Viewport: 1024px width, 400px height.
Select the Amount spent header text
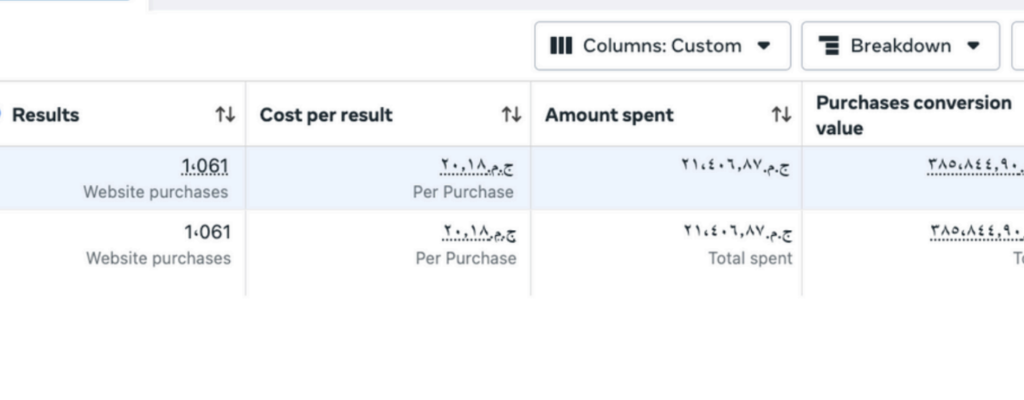609,115
